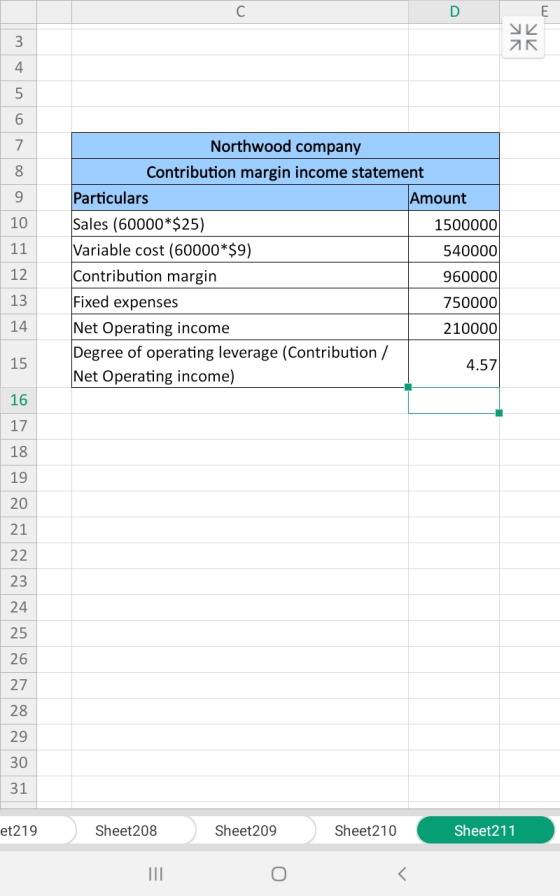Switch to the Sheet208 tab
The height and width of the screenshot is (896, 560).
pyautogui.click(x=126, y=830)
